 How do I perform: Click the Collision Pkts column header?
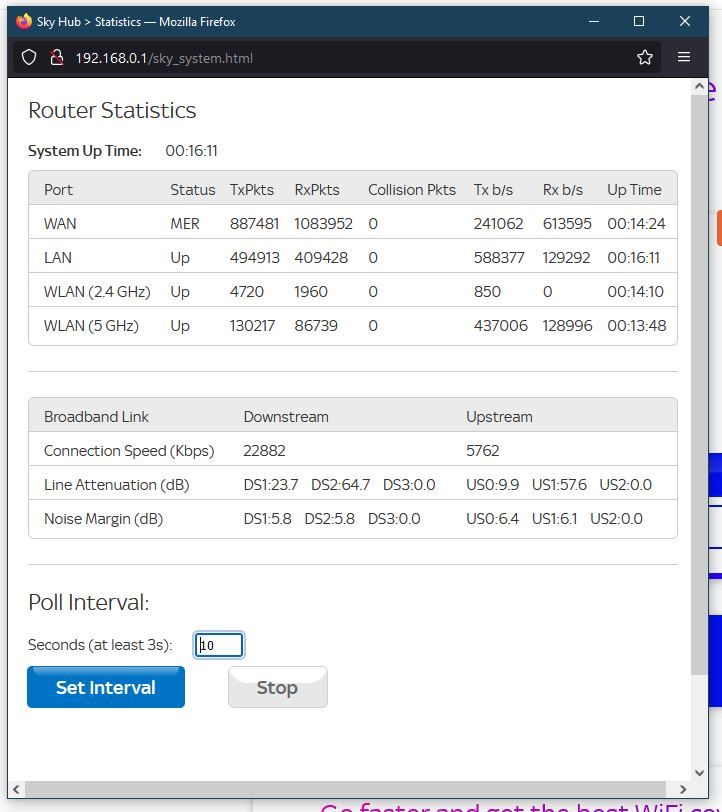point(412,190)
